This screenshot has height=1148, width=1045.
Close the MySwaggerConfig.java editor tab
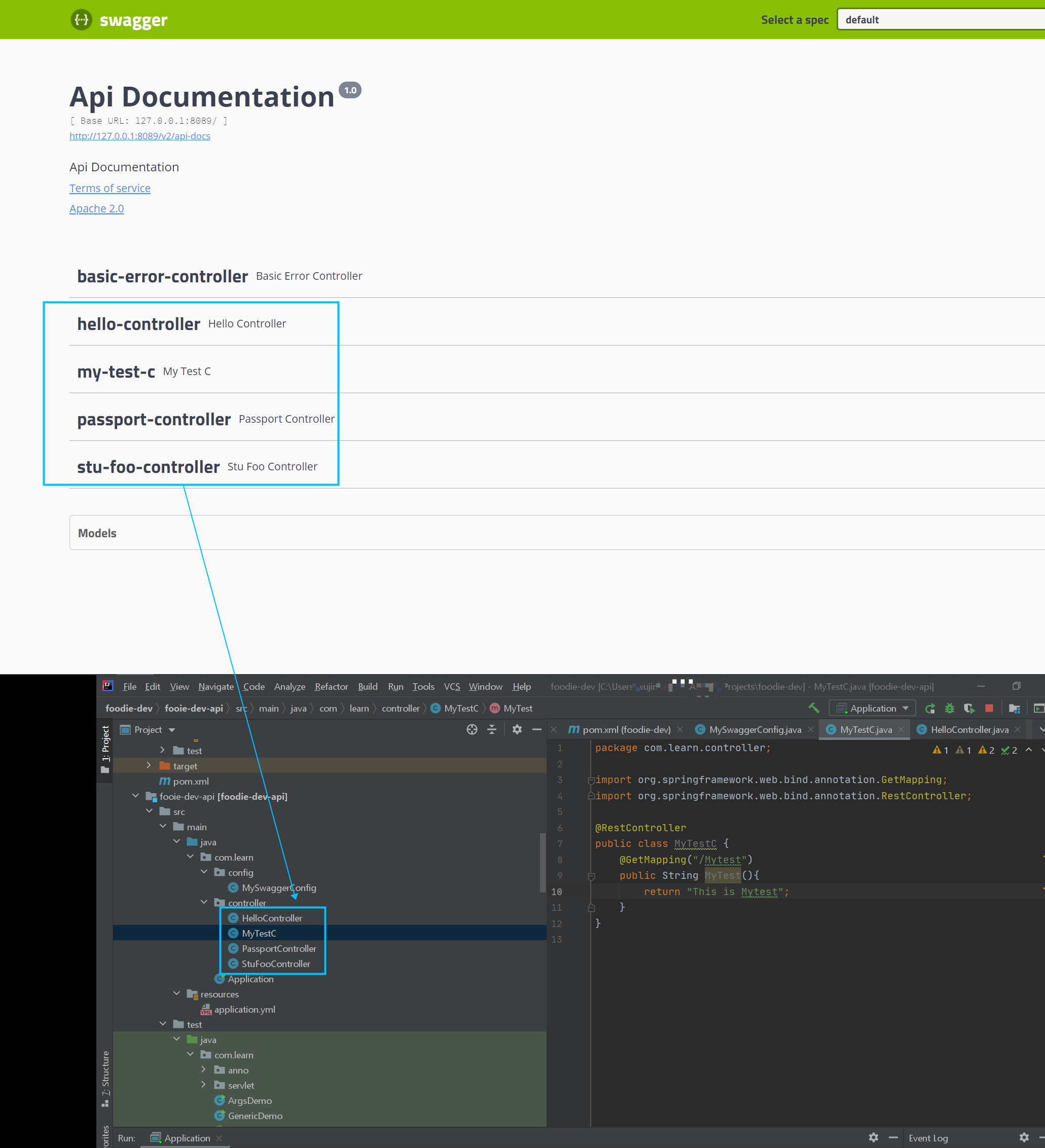point(811,729)
